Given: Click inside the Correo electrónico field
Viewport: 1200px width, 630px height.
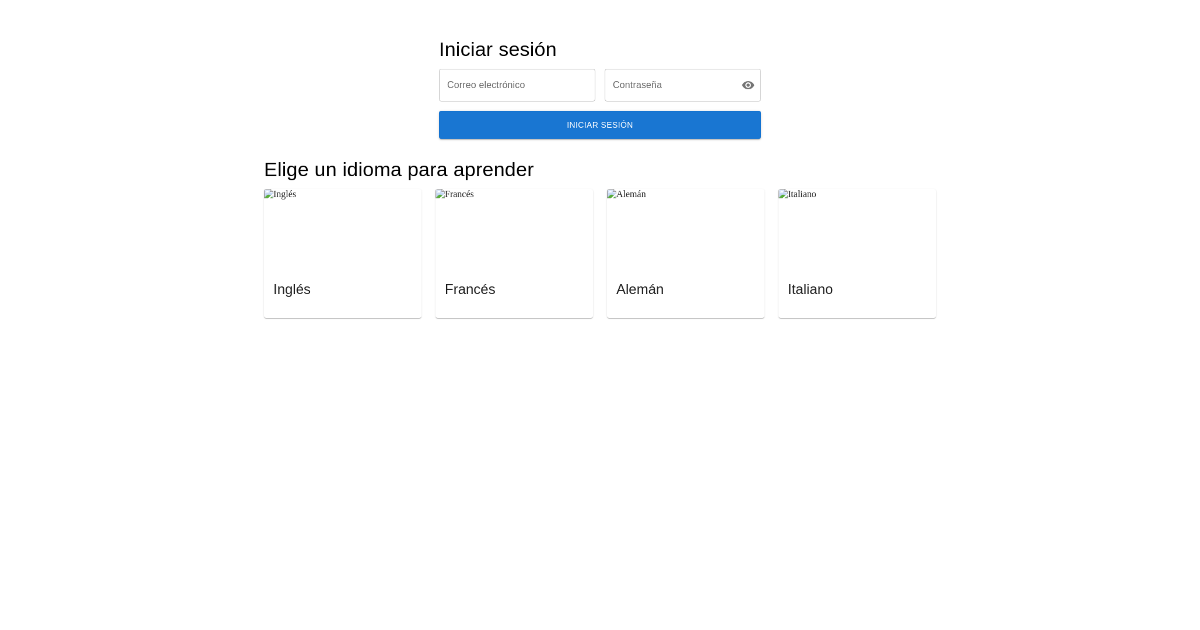Looking at the screenshot, I should [x=517, y=85].
